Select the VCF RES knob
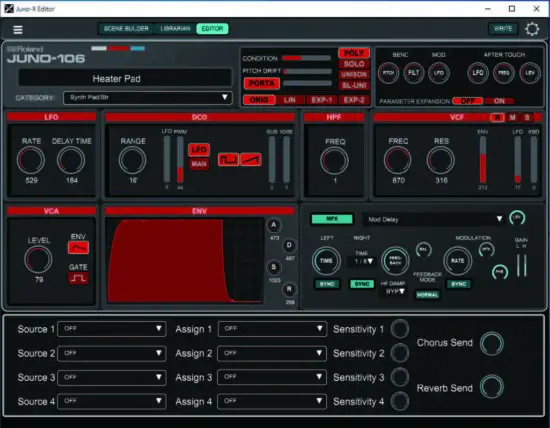This screenshot has width=550, height=428. [441, 160]
